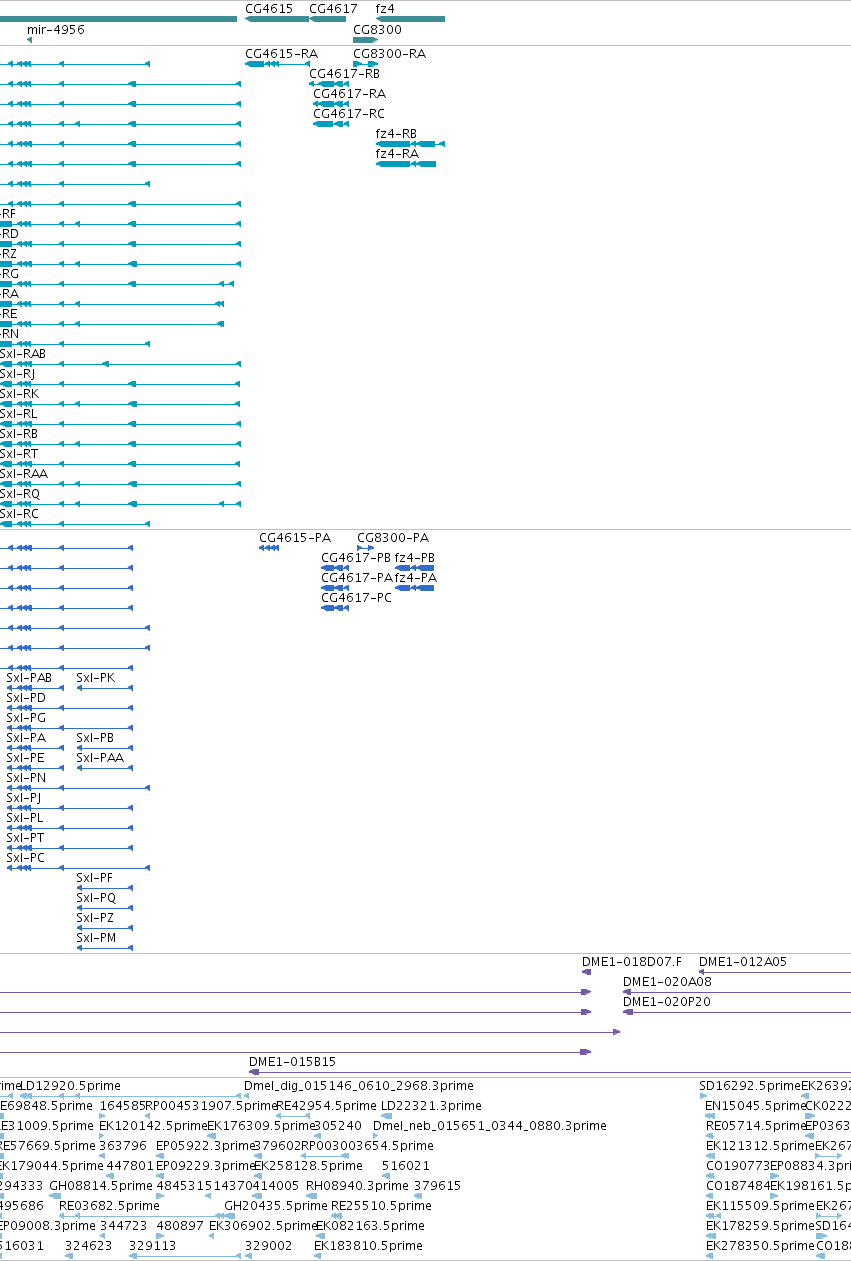Screen dimensions: 851x1261
Task: Click EST label EK278350.5prime
Action: point(760,1245)
